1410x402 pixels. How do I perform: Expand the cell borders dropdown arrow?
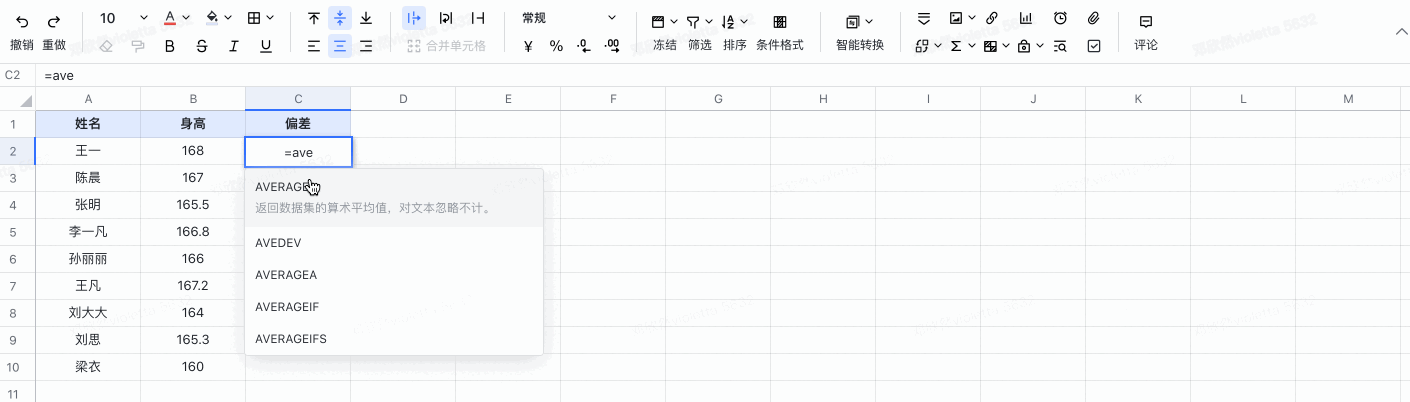pos(272,19)
